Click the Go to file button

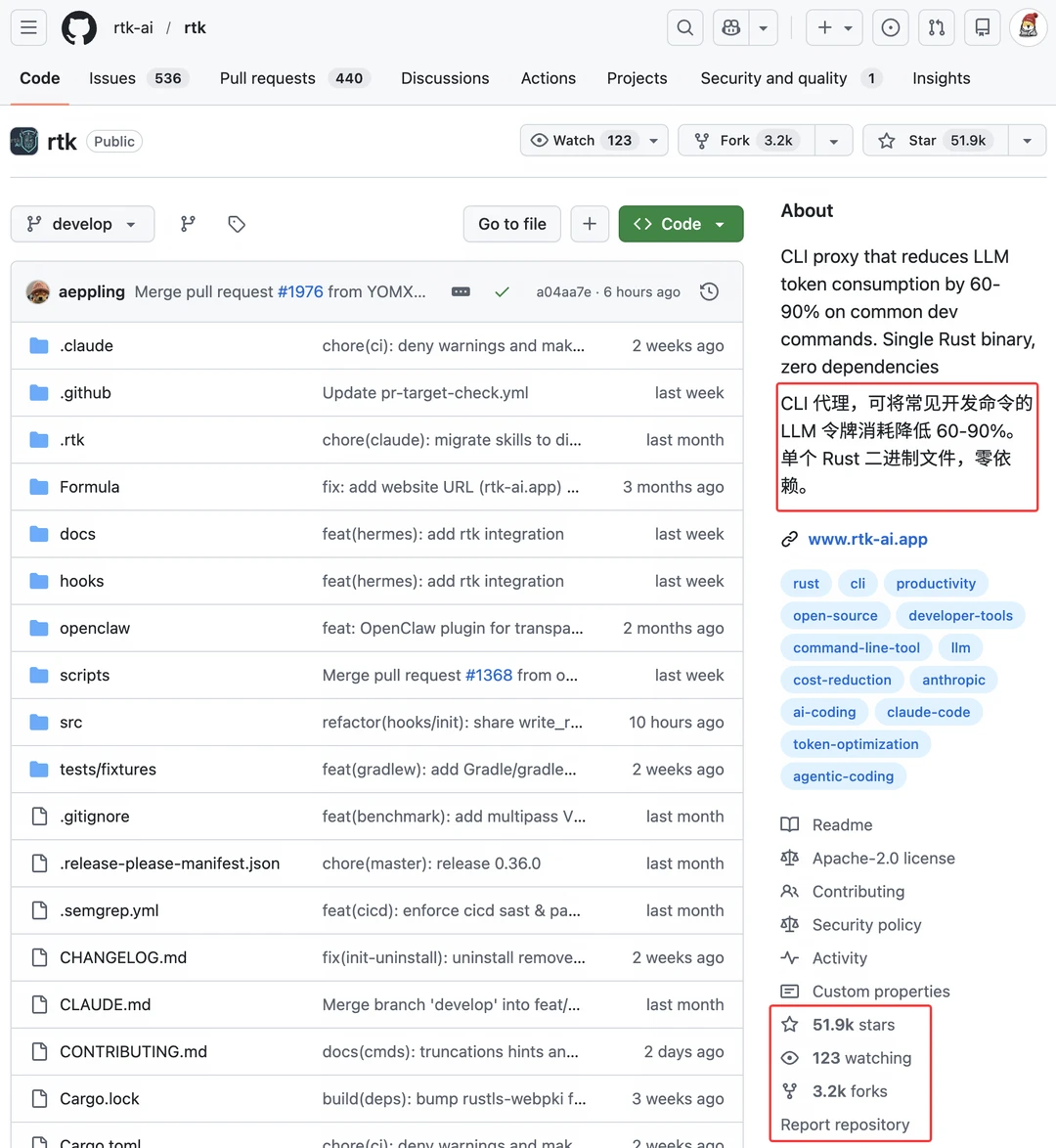[x=512, y=224]
